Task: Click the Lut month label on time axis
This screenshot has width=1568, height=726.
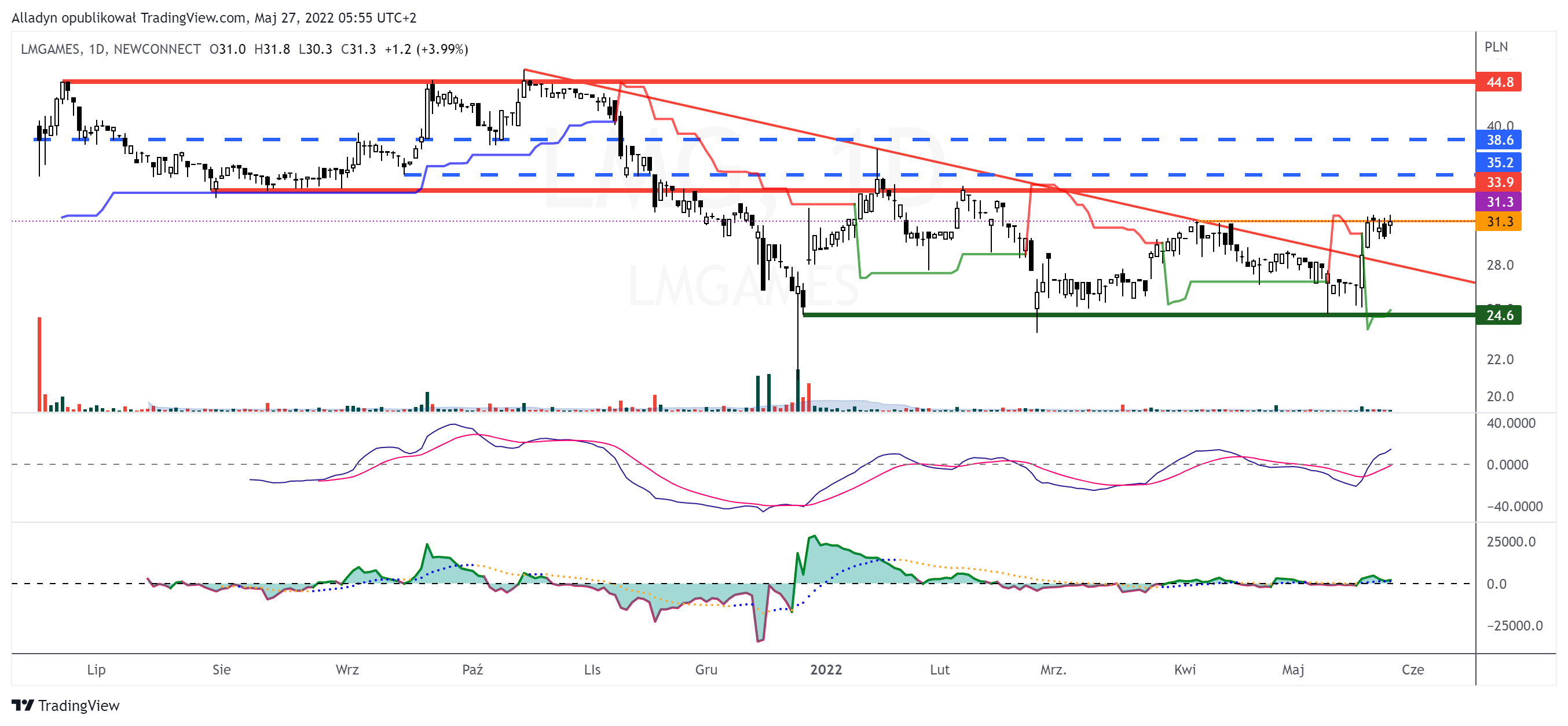Action: (940, 669)
